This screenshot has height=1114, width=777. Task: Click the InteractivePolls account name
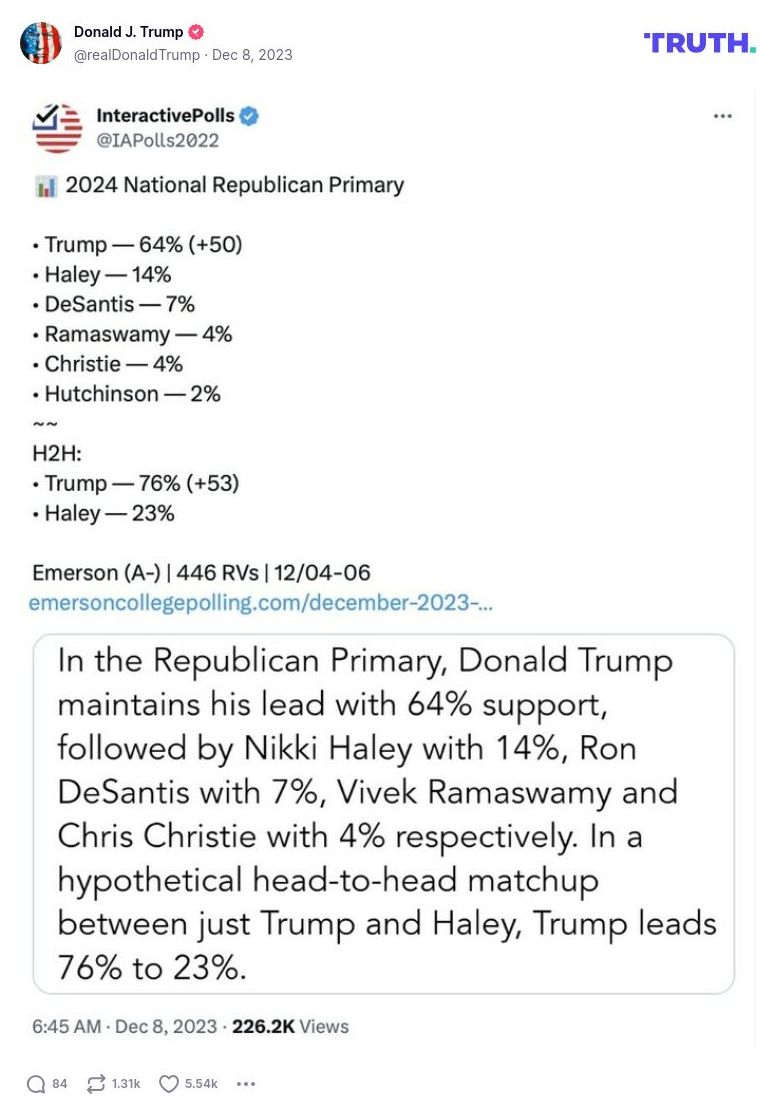[165, 116]
